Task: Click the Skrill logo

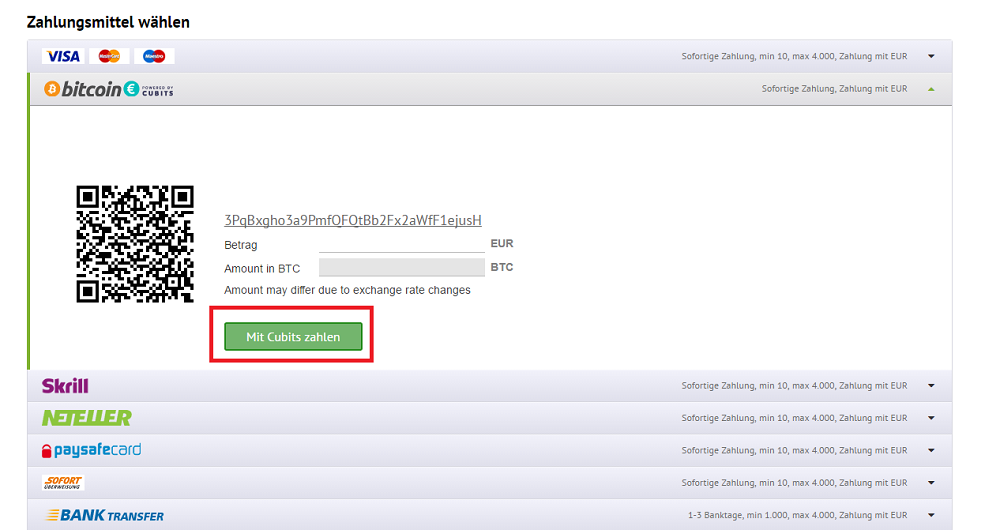Action: tap(65, 386)
